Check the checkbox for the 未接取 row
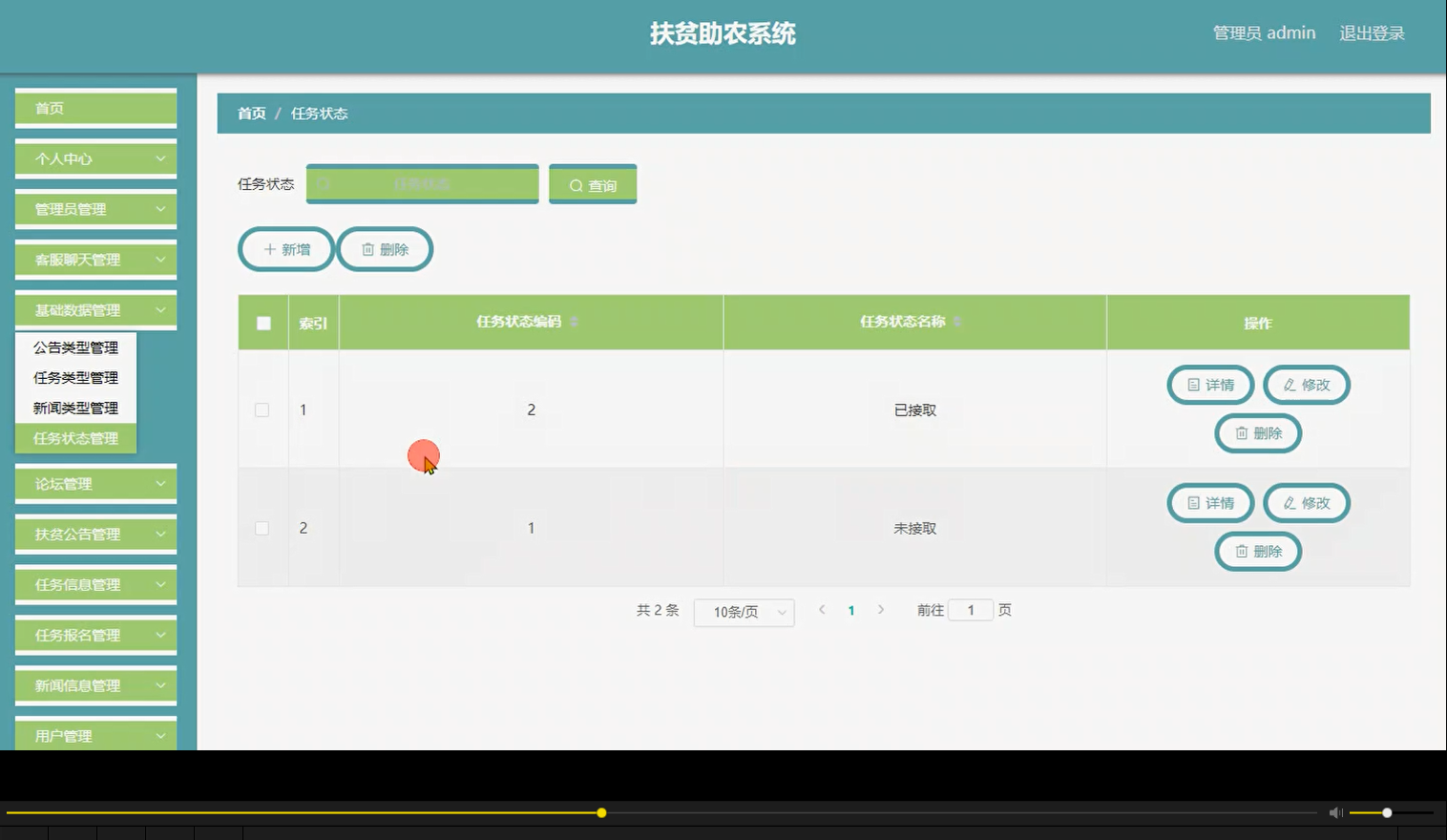 click(x=263, y=527)
